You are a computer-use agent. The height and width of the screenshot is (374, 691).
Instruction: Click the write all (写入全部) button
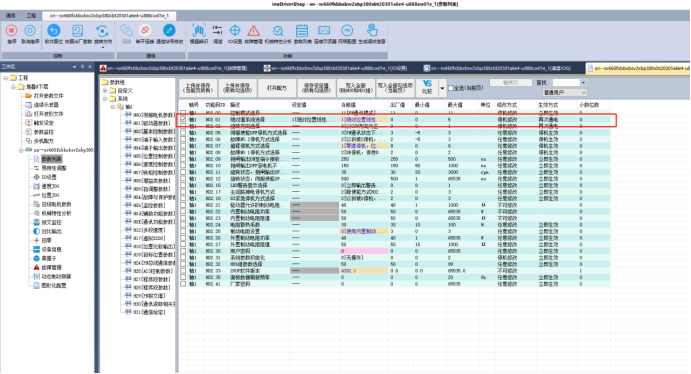356,88
